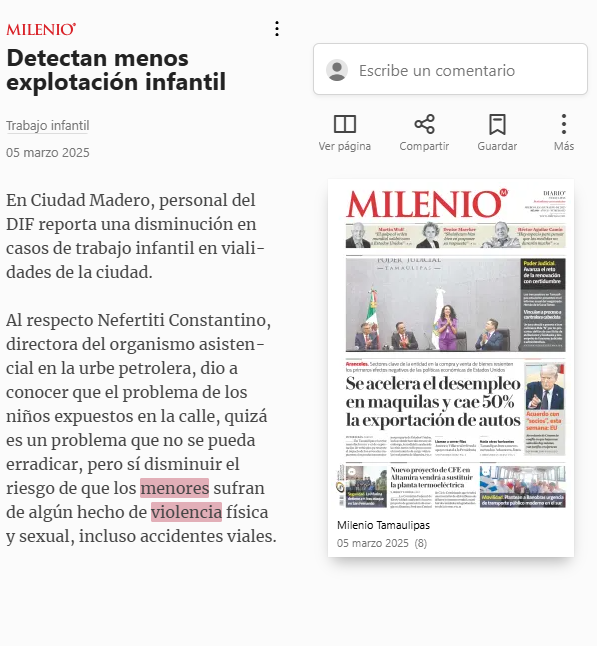Click the Guardar label
The image size is (597, 646).
(x=497, y=146)
